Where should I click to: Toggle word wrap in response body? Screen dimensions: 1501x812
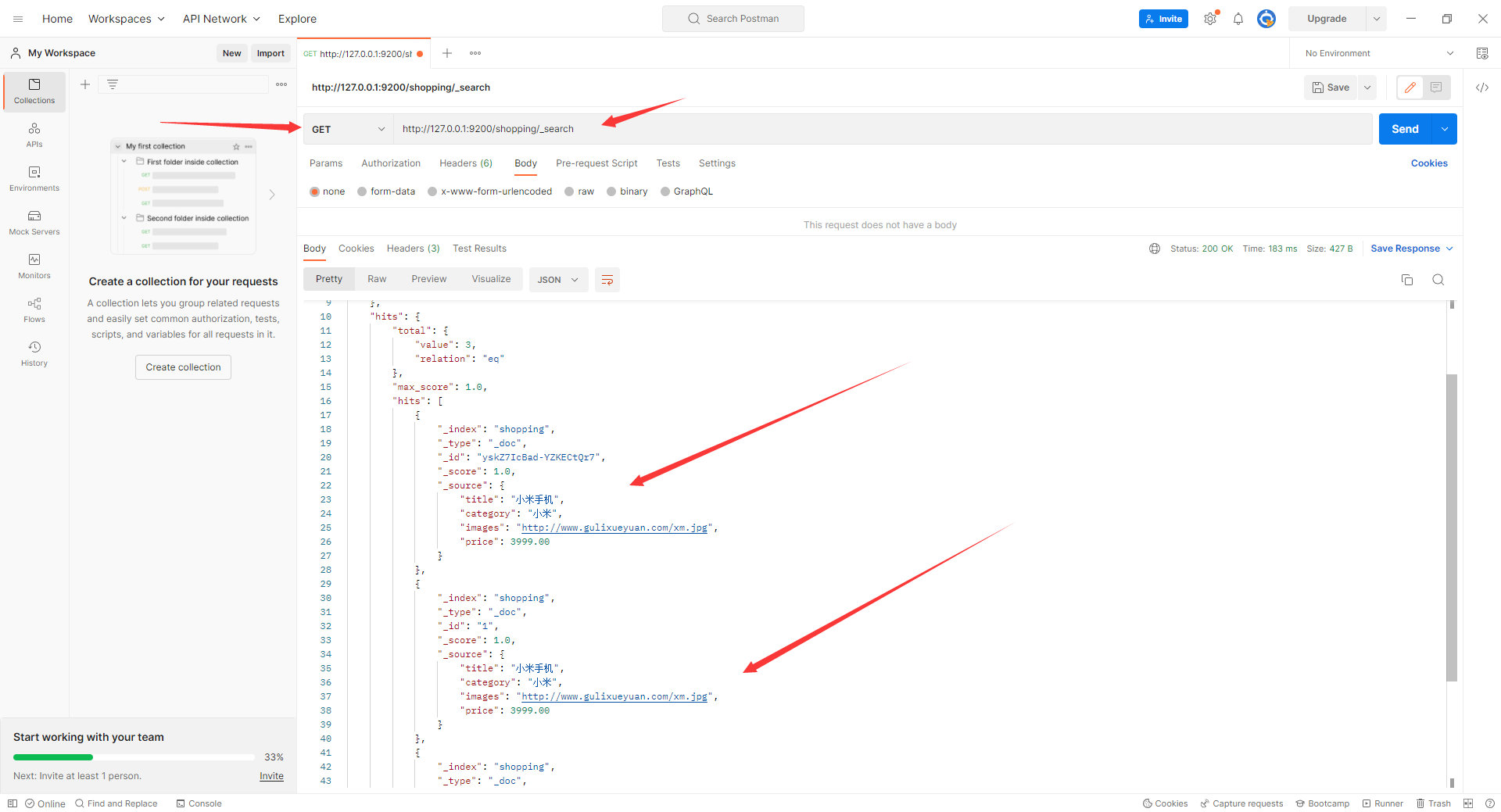[x=607, y=280]
